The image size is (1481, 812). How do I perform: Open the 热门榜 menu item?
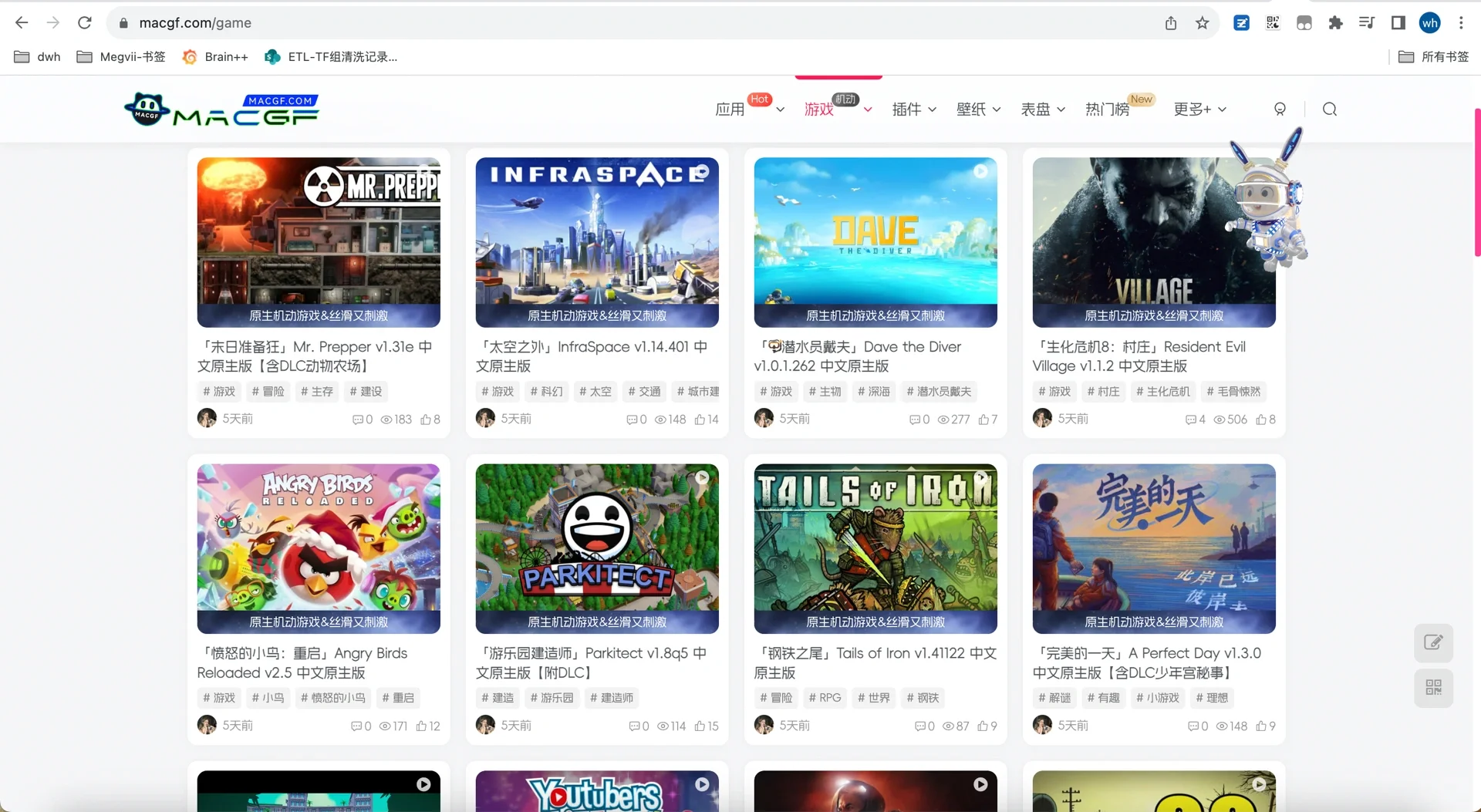1105,110
